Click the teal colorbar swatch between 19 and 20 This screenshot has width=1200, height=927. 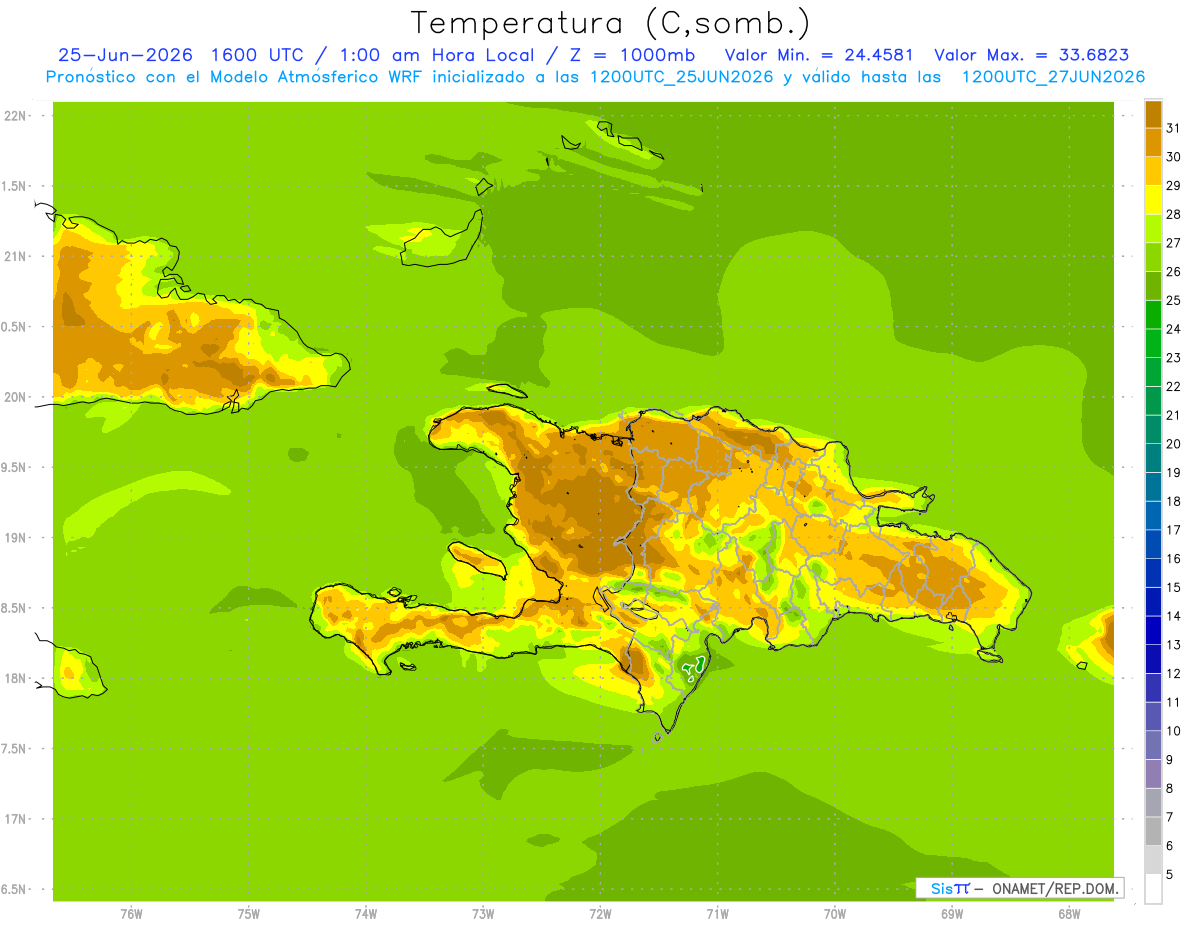coord(1153,458)
